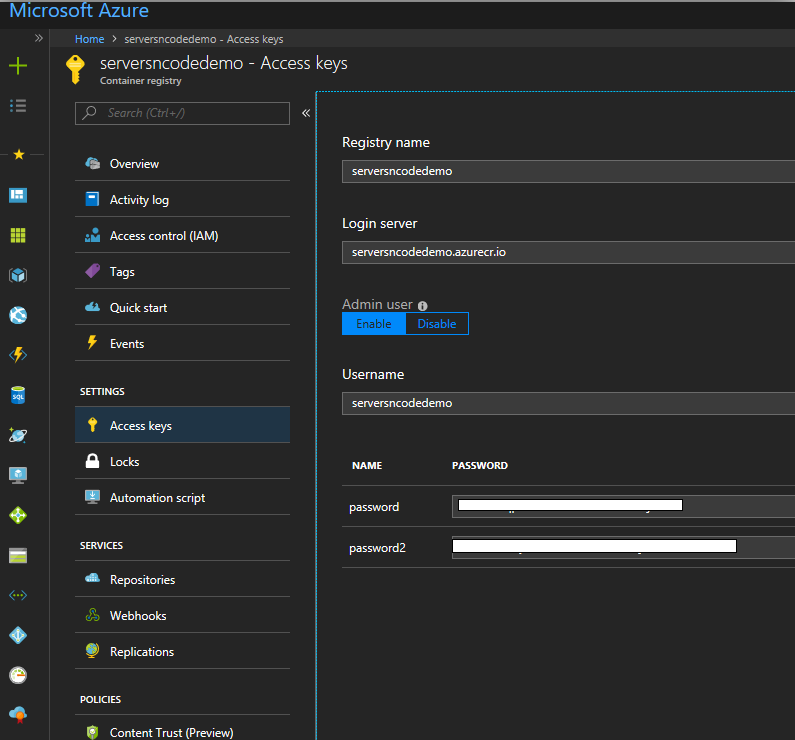The image size is (795, 740).
Task: Open the Azure Active Directory icon
Action: coord(18,635)
